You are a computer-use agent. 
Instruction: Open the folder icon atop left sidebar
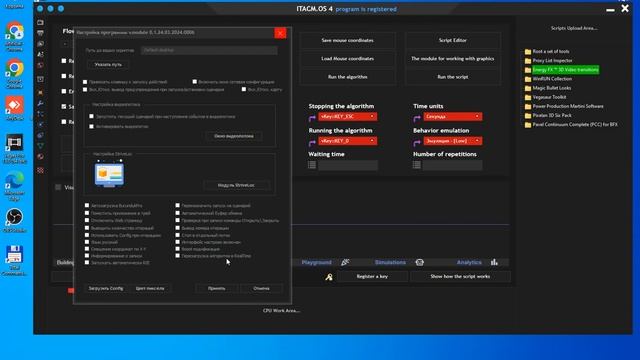tap(40, 22)
